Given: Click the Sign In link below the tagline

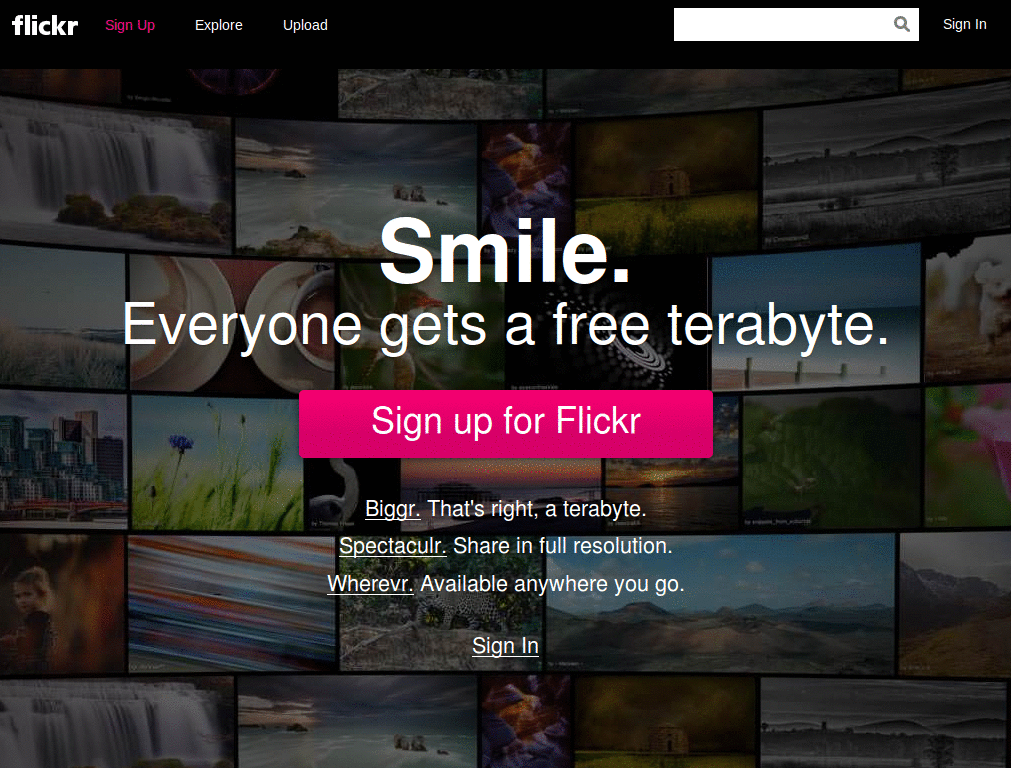Looking at the screenshot, I should [x=505, y=646].
